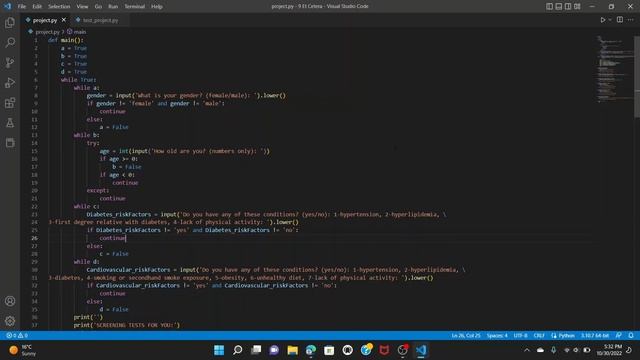Click the VS Code taskbar icon
The height and width of the screenshot is (360, 640).
tap(421, 350)
